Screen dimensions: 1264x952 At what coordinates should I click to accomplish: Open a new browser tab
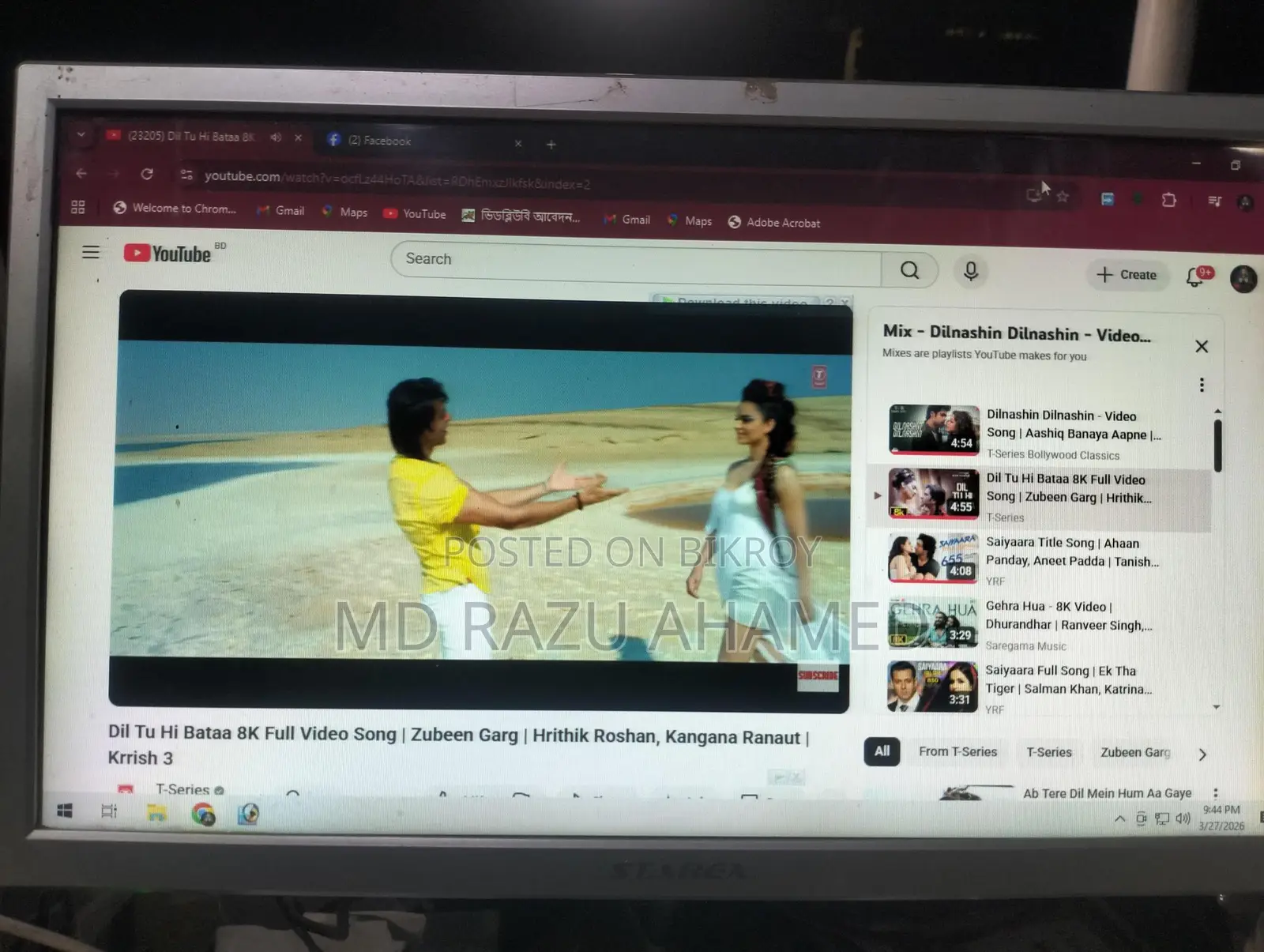click(551, 144)
